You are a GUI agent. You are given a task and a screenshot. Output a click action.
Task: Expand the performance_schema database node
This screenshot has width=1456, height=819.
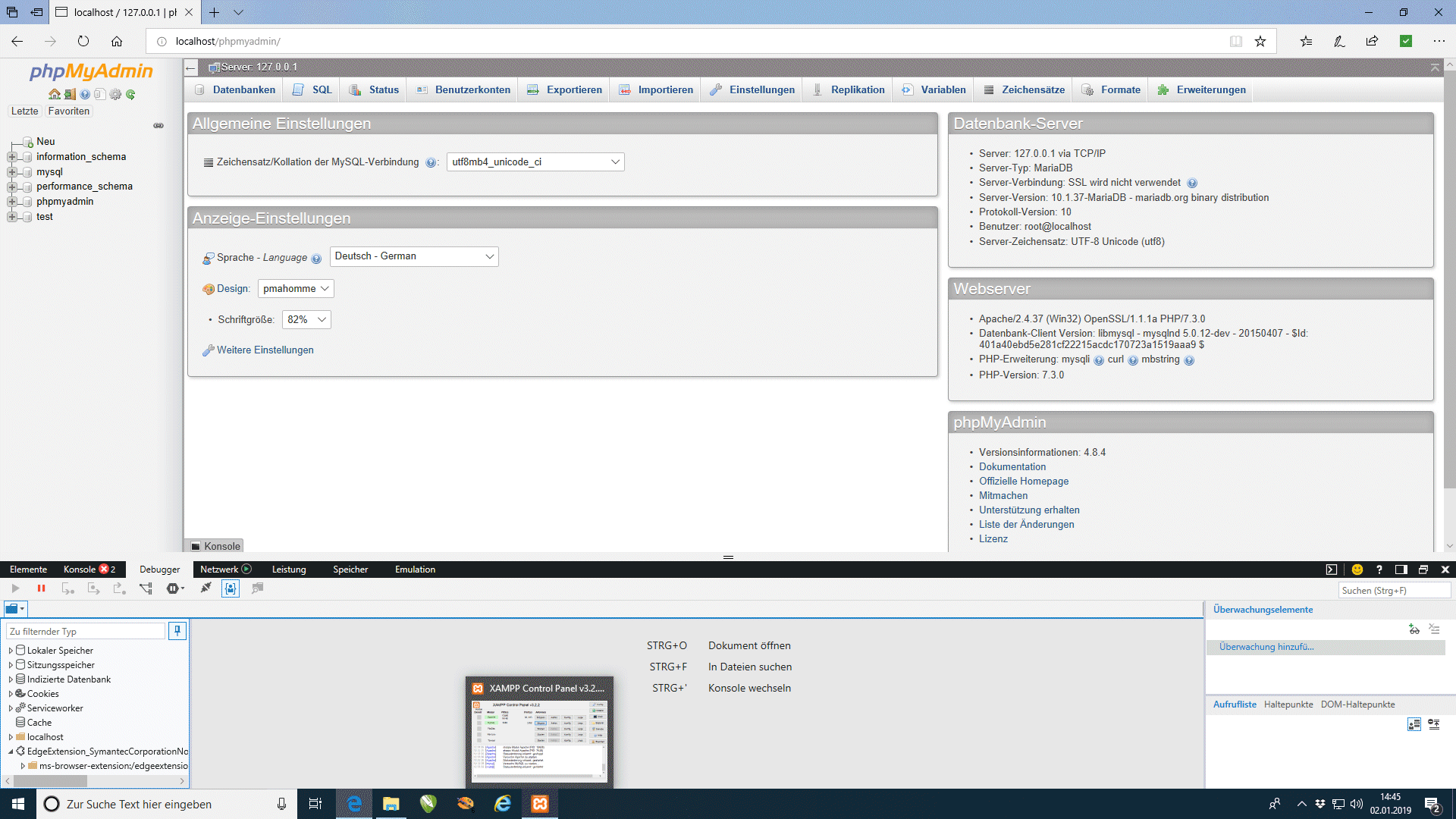click(11, 187)
